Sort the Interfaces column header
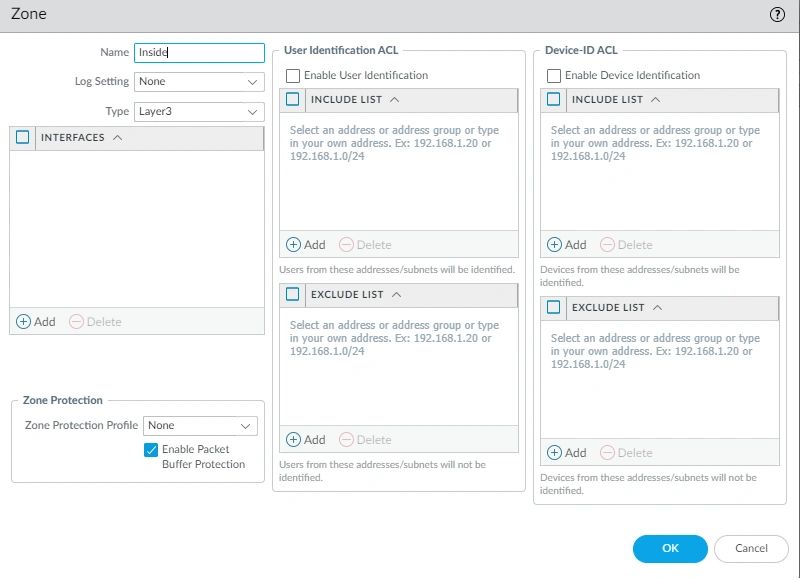The width and height of the screenshot is (800, 578). coord(82,138)
